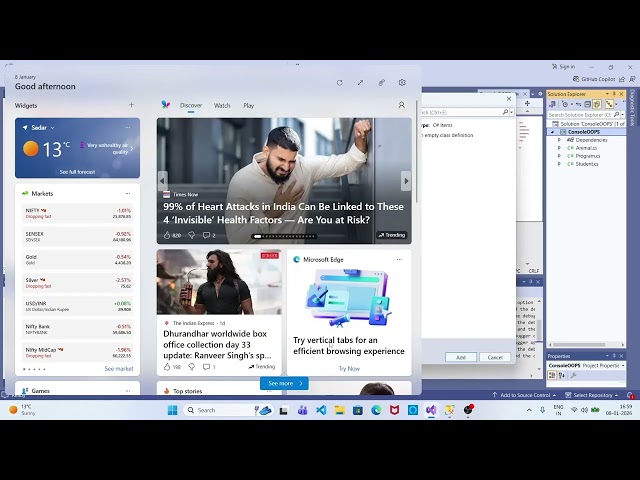
Task: Open Solution Explorer search options dropdown
Action: 623,115
